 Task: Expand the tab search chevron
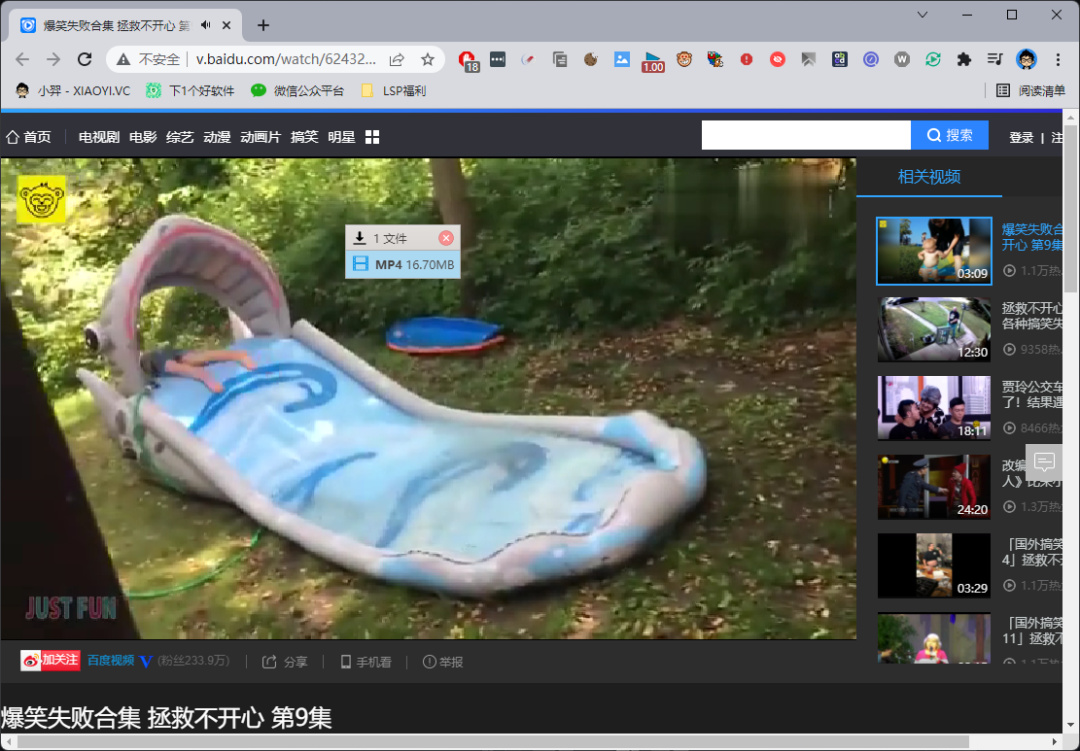point(922,14)
